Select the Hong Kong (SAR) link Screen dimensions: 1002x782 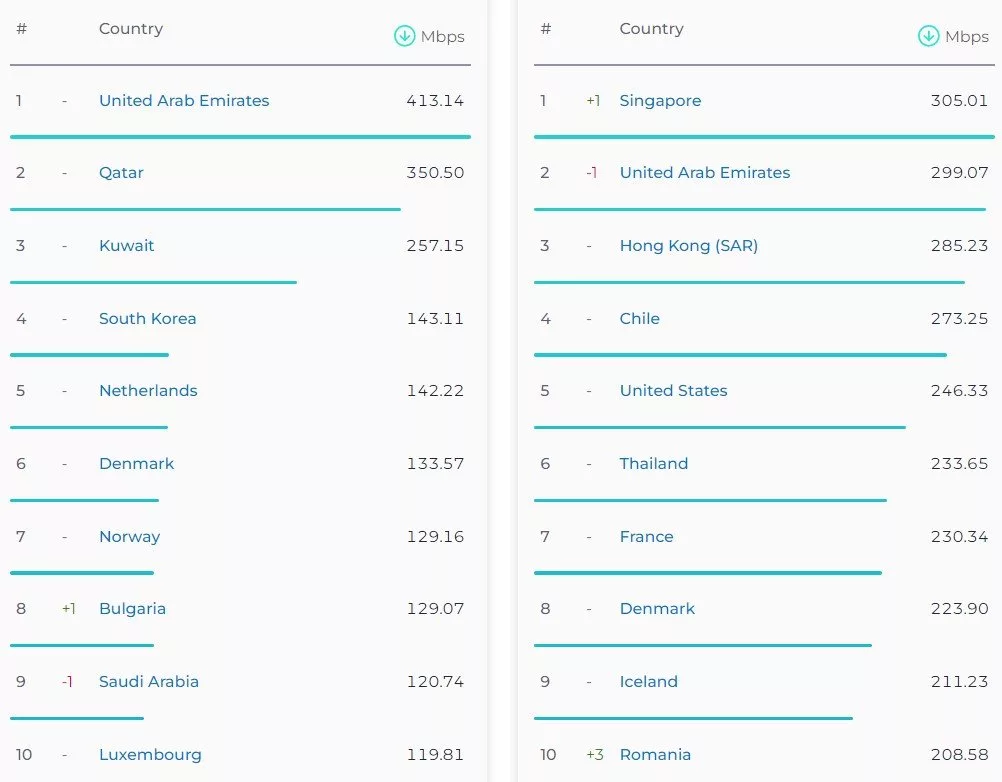click(x=688, y=246)
